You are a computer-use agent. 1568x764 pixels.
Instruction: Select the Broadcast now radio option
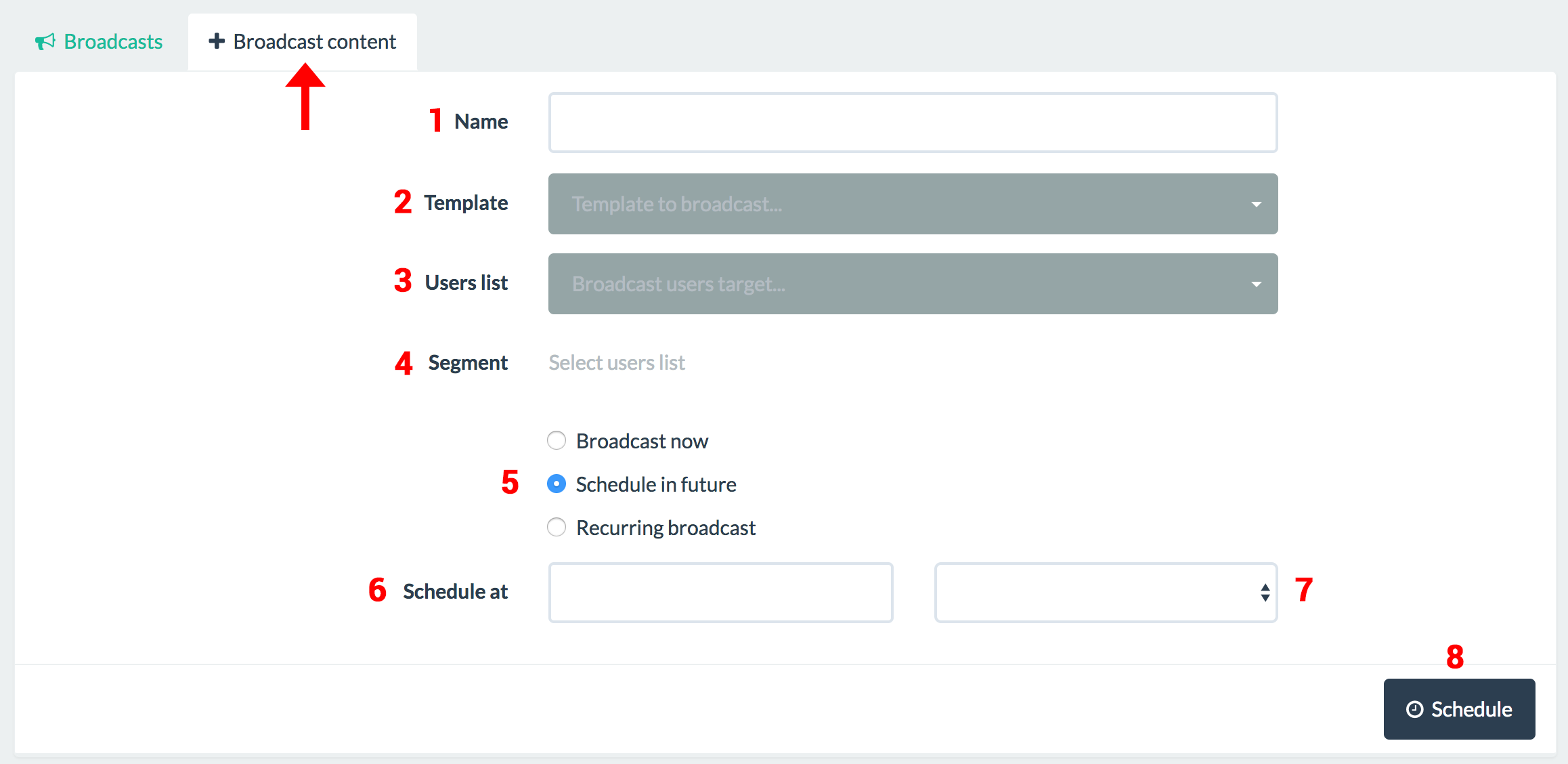(557, 441)
